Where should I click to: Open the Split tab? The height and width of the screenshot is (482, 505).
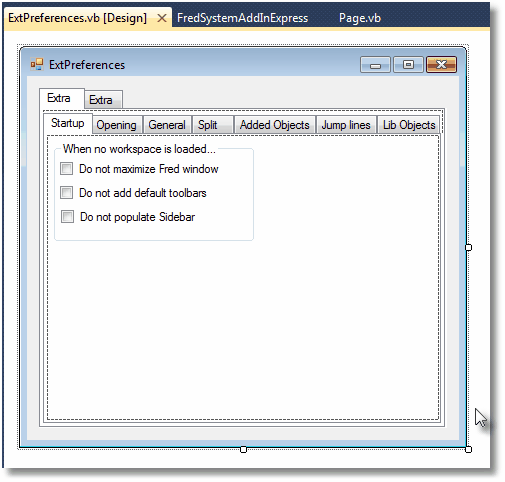pos(212,125)
